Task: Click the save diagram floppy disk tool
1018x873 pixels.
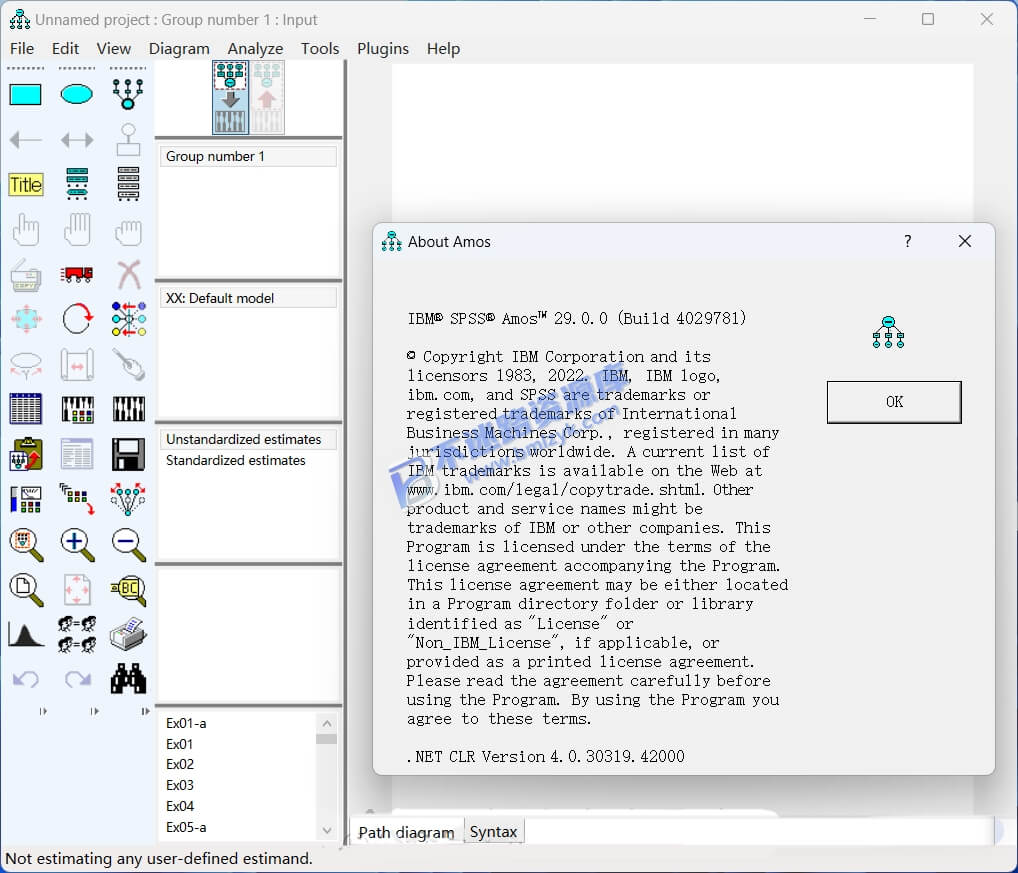Action: coord(129,454)
